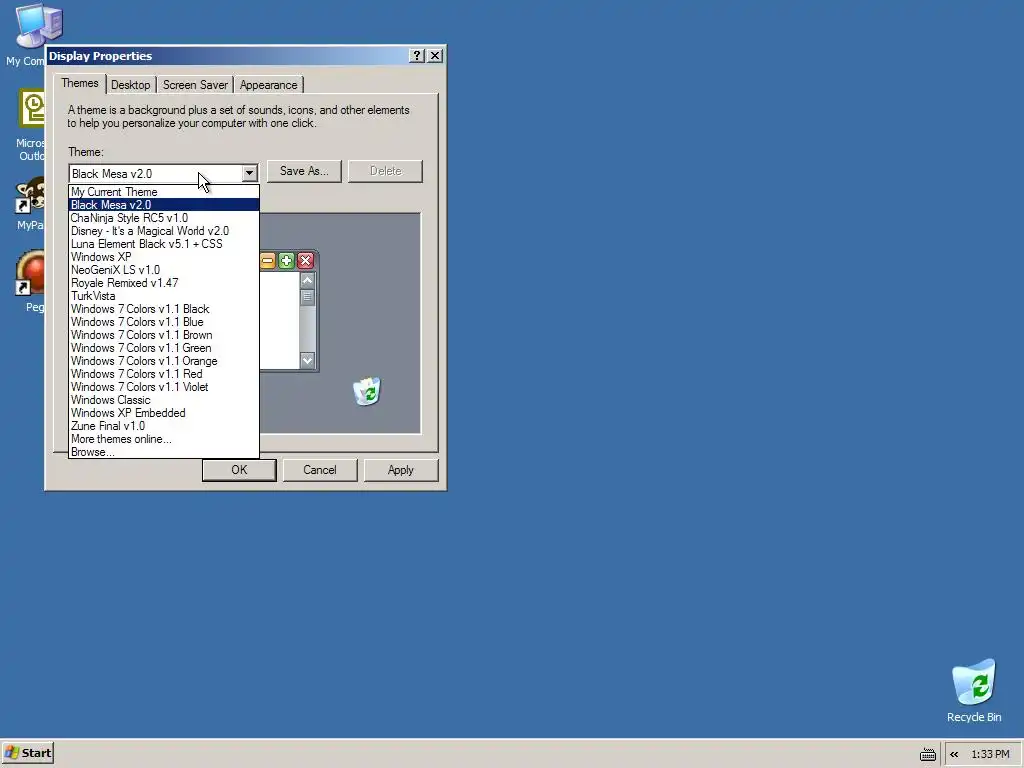This screenshot has width=1024, height=768.
Task: Choose Windows 7 Colors v1.1 Black
Action: coord(164,309)
